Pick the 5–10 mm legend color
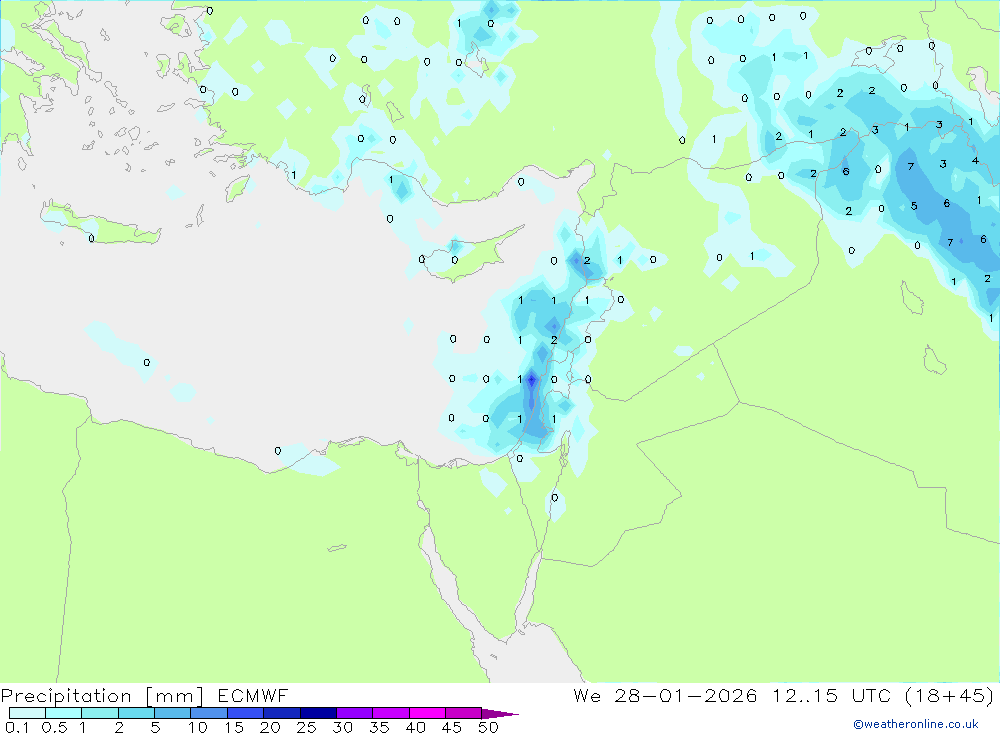The image size is (1000, 733). click(172, 713)
